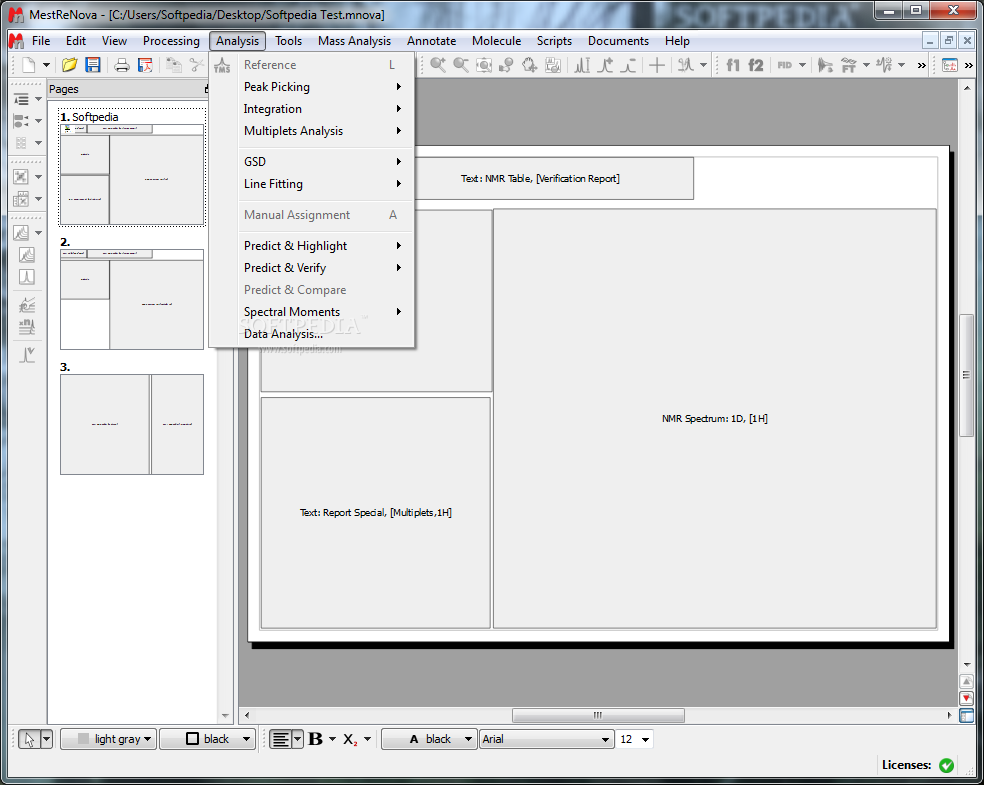This screenshot has width=984, height=785.
Task: Open the Molecule menu
Action: [x=496, y=41]
